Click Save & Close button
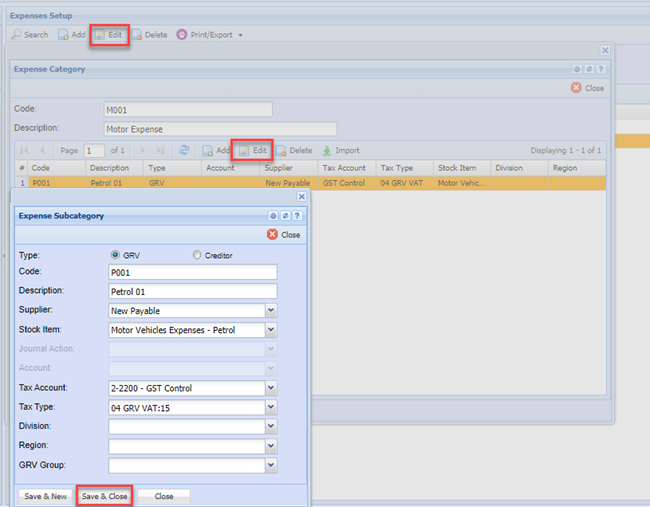The height and width of the screenshot is (507, 650). pos(104,496)
